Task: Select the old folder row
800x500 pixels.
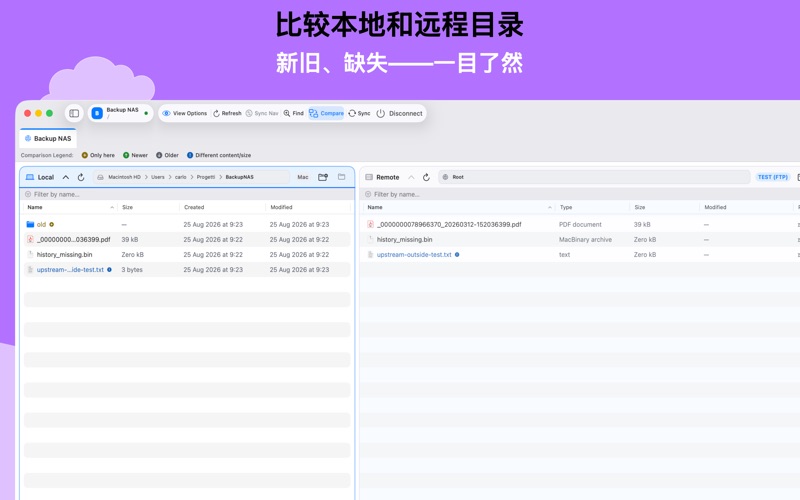Action: pyautogui.click(x=187, y=224)
